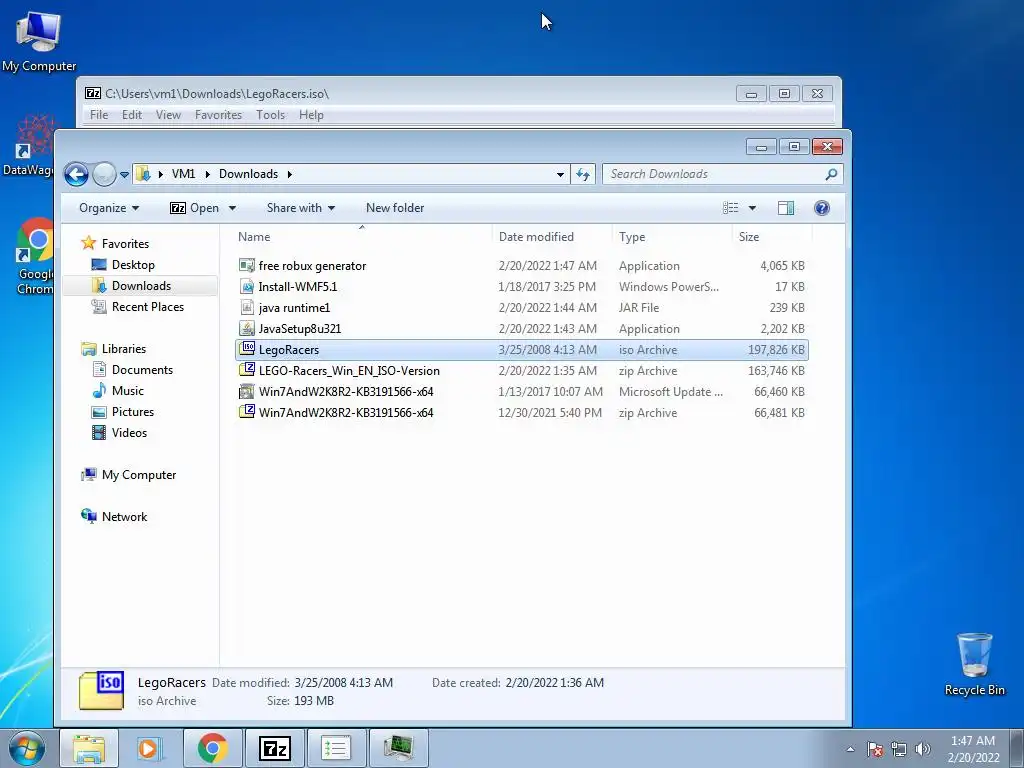Select the java runtime1 JAR file icon
The width and height of the screenshot is (1024, 768).
(x=247, y=308)
